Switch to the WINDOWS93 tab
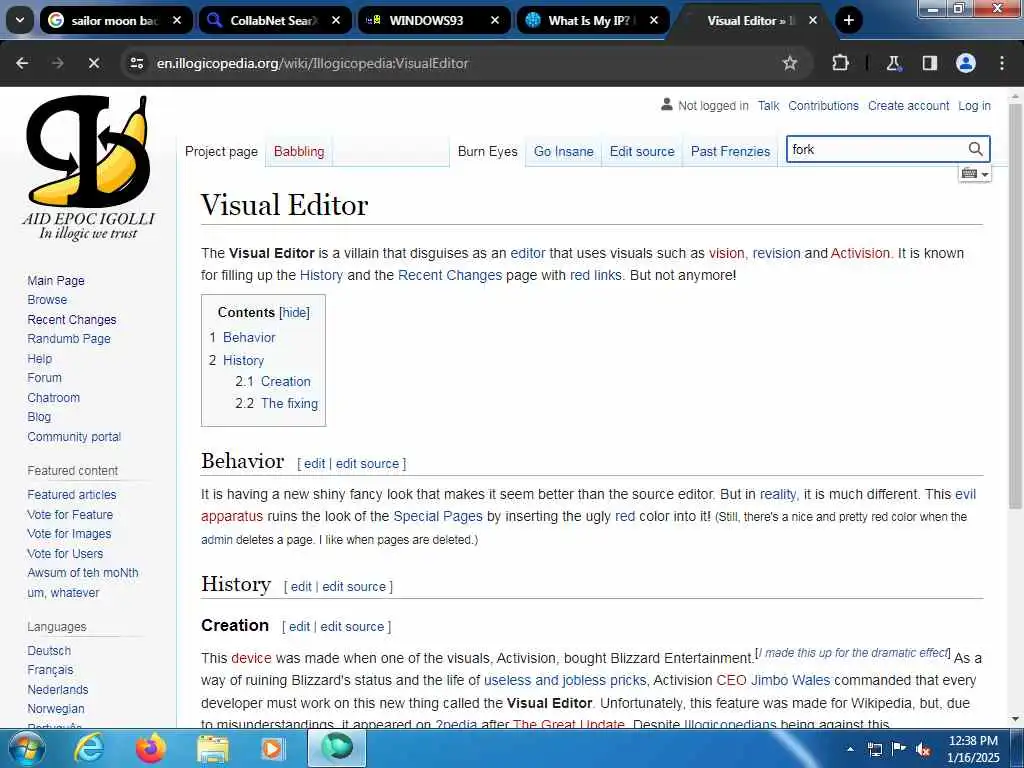This screenshot has height=768, width=1024. click(x=434, y=20)
